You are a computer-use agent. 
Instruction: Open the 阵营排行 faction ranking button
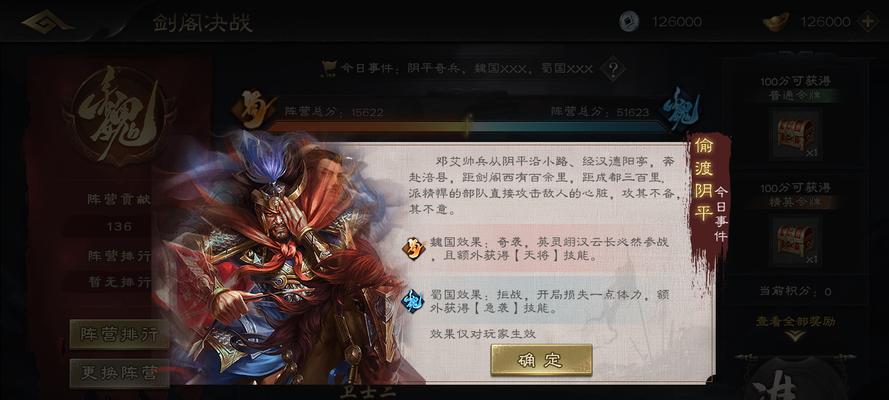pyautogui.click(x=119, y=334)
